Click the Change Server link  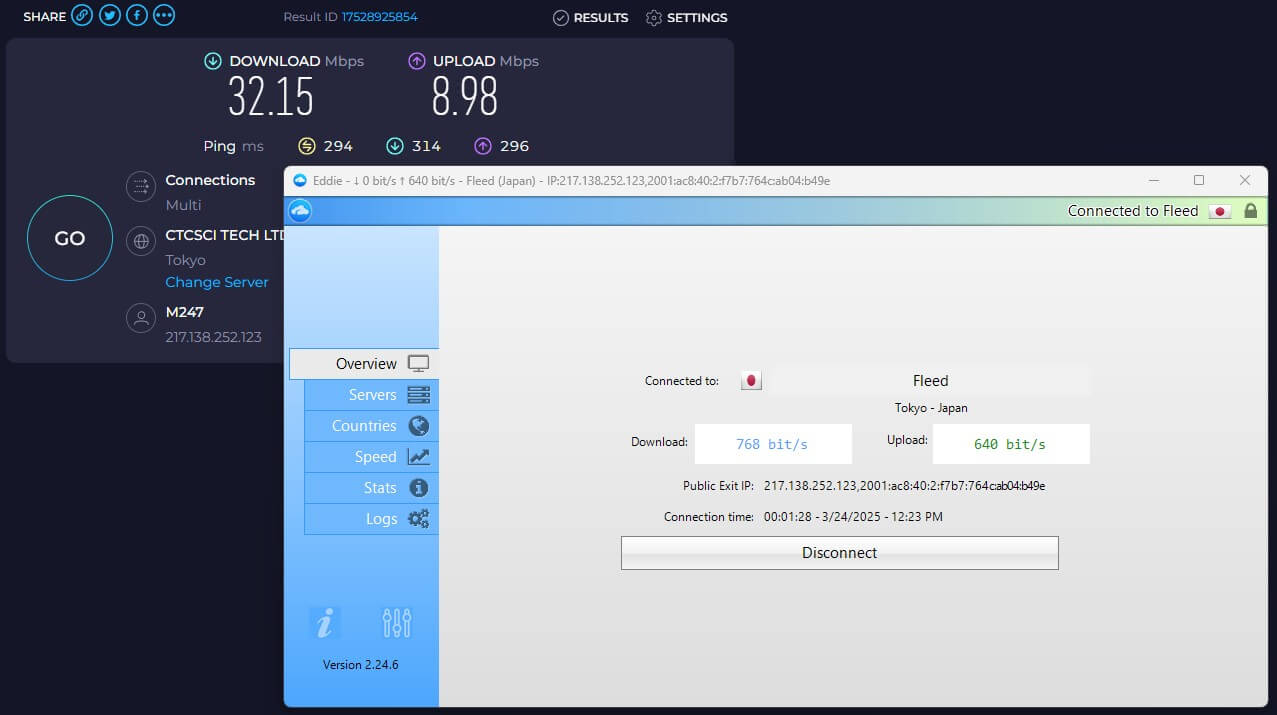[216, 282]
